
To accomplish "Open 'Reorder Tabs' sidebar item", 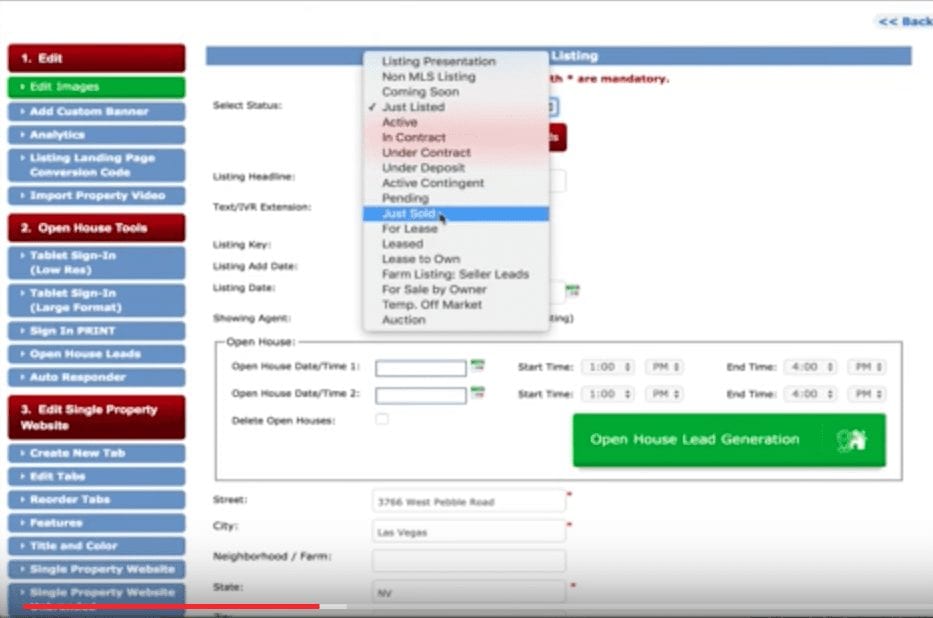I will 96,500.
